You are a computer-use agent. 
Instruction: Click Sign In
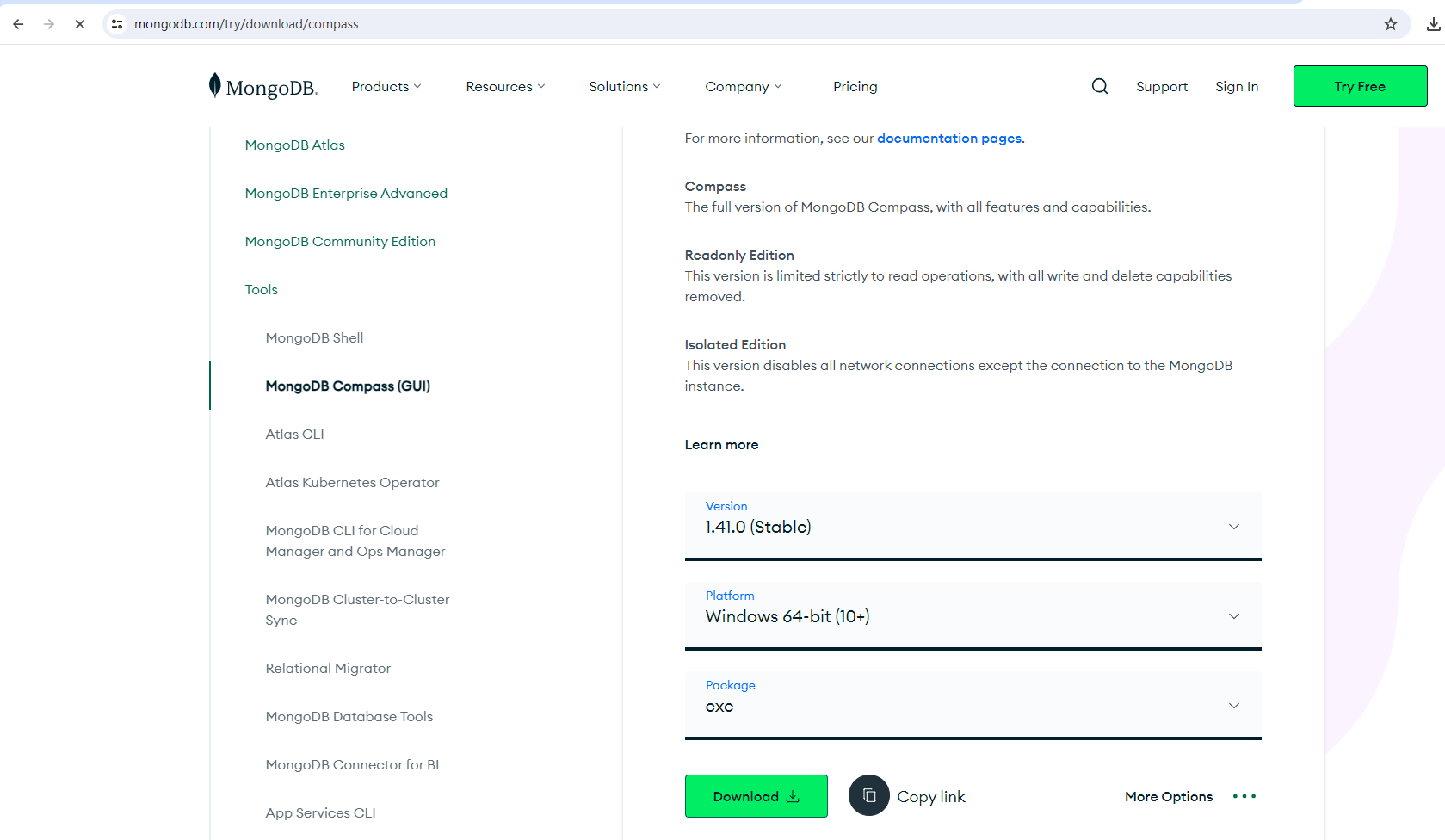(x=1237, y=86)
